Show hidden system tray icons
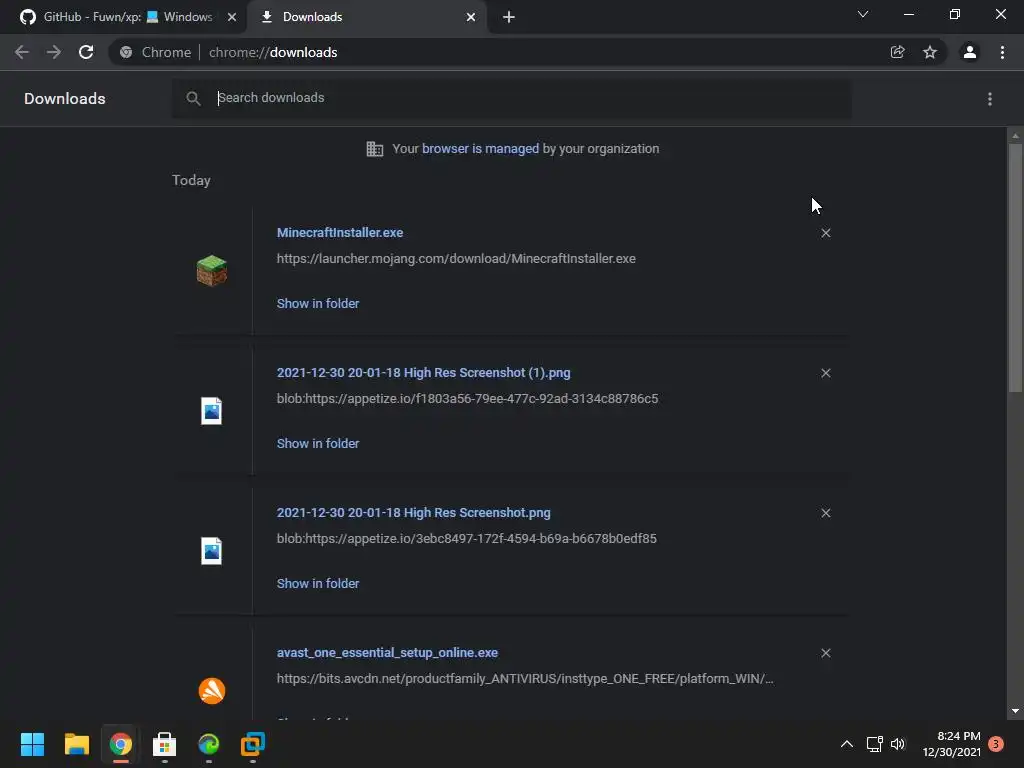 tap(847, 744)
